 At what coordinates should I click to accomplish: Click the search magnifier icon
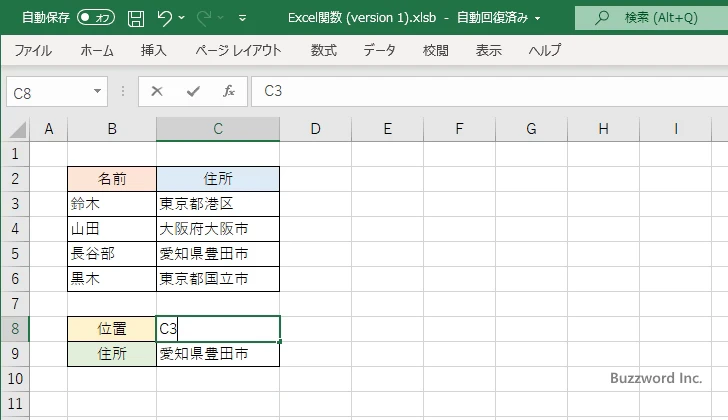click(x=602, y=18)
